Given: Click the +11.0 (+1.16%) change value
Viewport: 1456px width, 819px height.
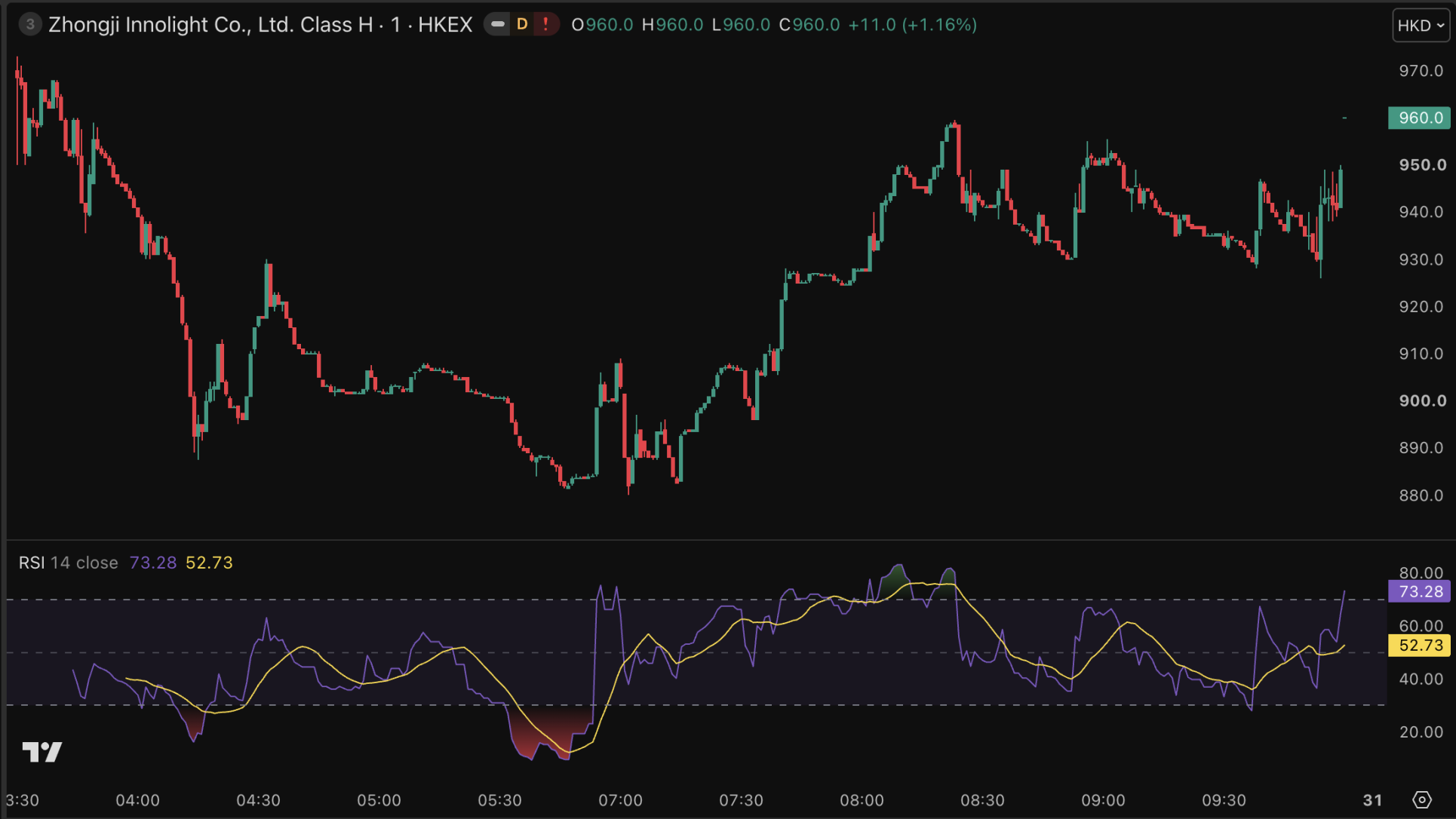Looking at the screenshot, I should (912, 25).
